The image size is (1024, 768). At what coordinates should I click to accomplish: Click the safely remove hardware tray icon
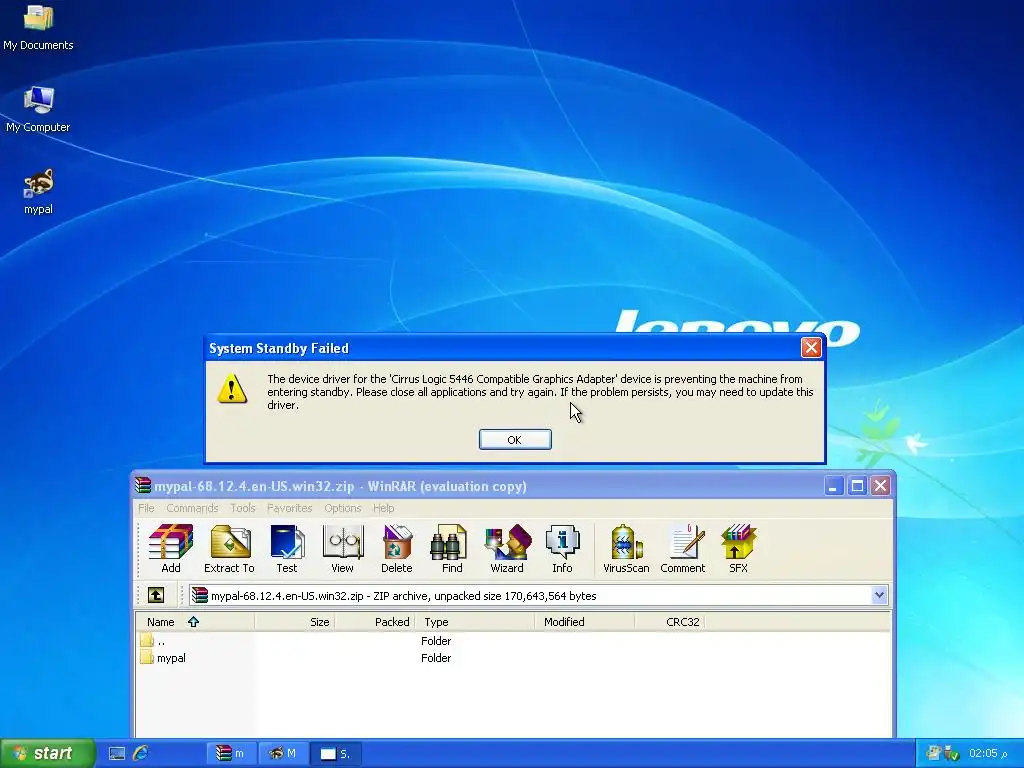pyautogui.click(x=952, y=754)
